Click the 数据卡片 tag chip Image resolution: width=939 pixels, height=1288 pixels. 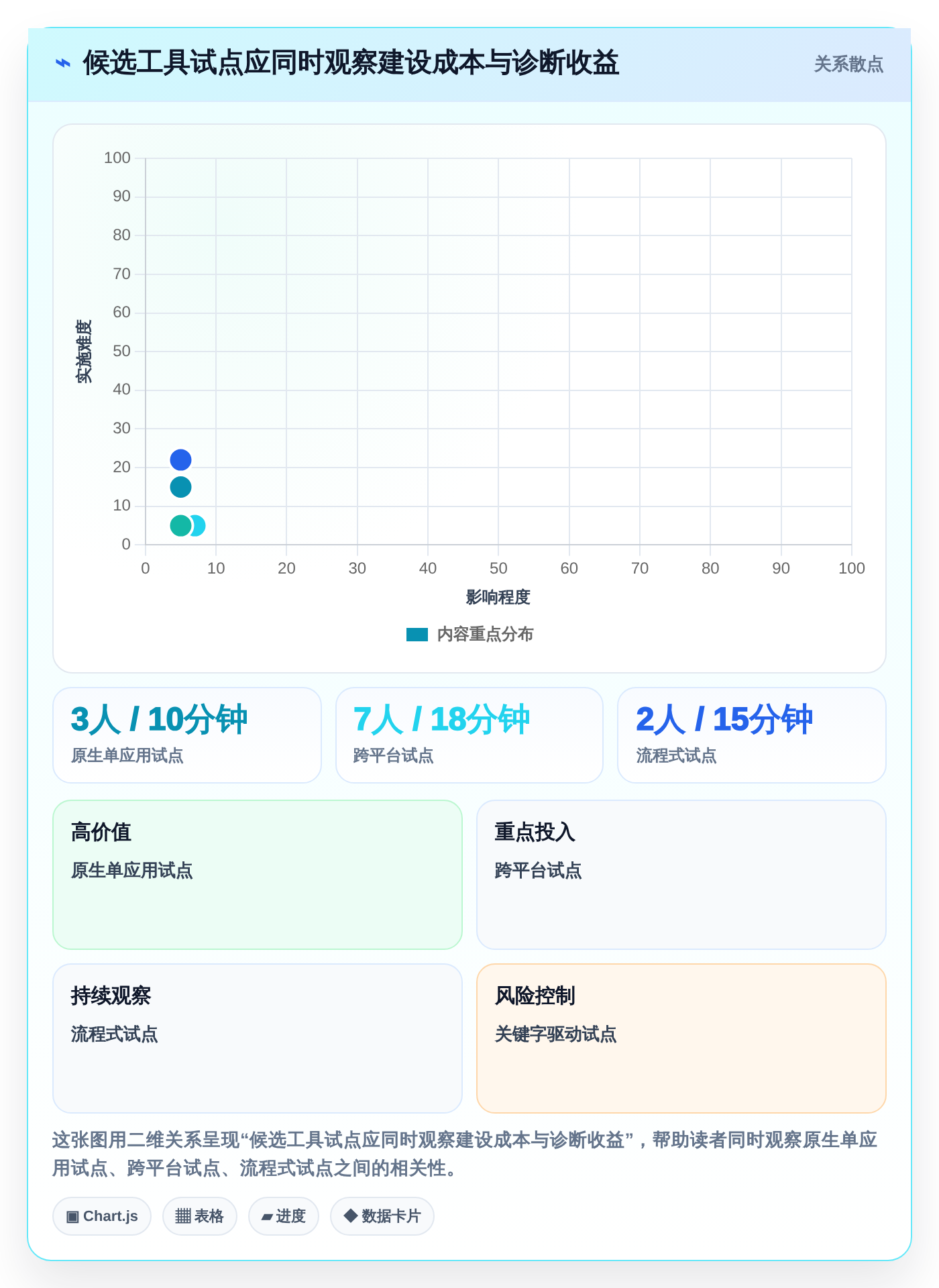pyautogui.click(x=382, y=1216)
